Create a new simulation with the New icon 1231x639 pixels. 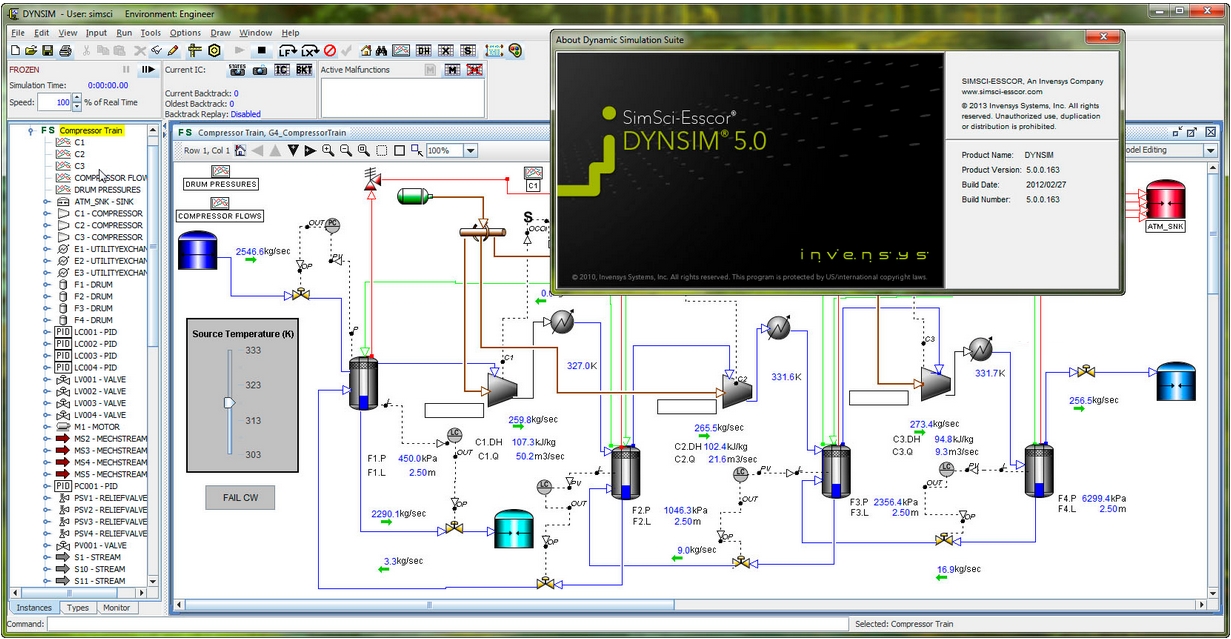click(15, 50)
